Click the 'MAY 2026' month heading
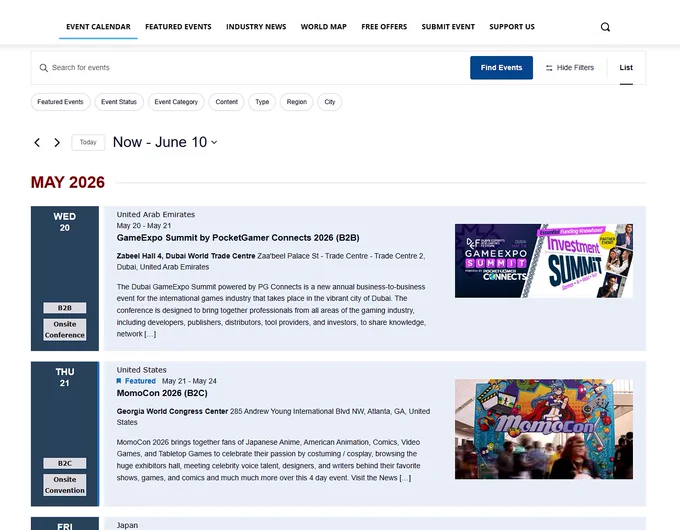This screenshot has height=530, width=680. coord(68,182)
